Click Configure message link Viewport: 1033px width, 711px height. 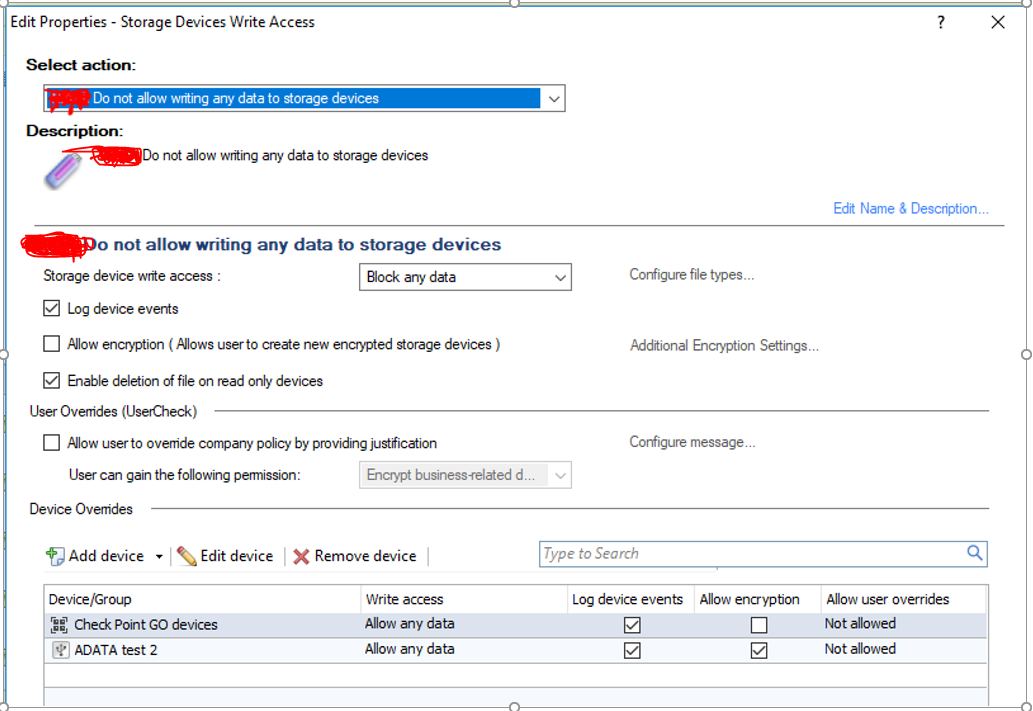click(x=691, y=441)
